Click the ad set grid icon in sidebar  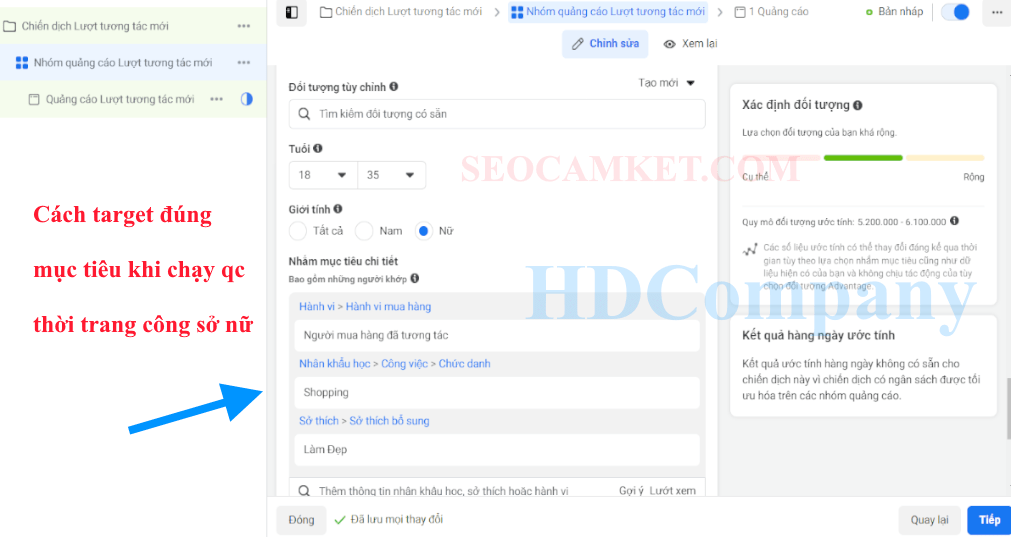click(x=22, y=63)
